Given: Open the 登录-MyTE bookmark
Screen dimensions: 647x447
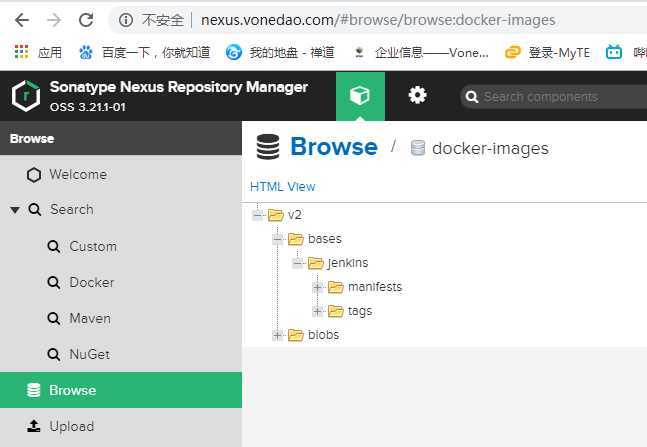Looking at the screenshot, I should coord(547,52).
